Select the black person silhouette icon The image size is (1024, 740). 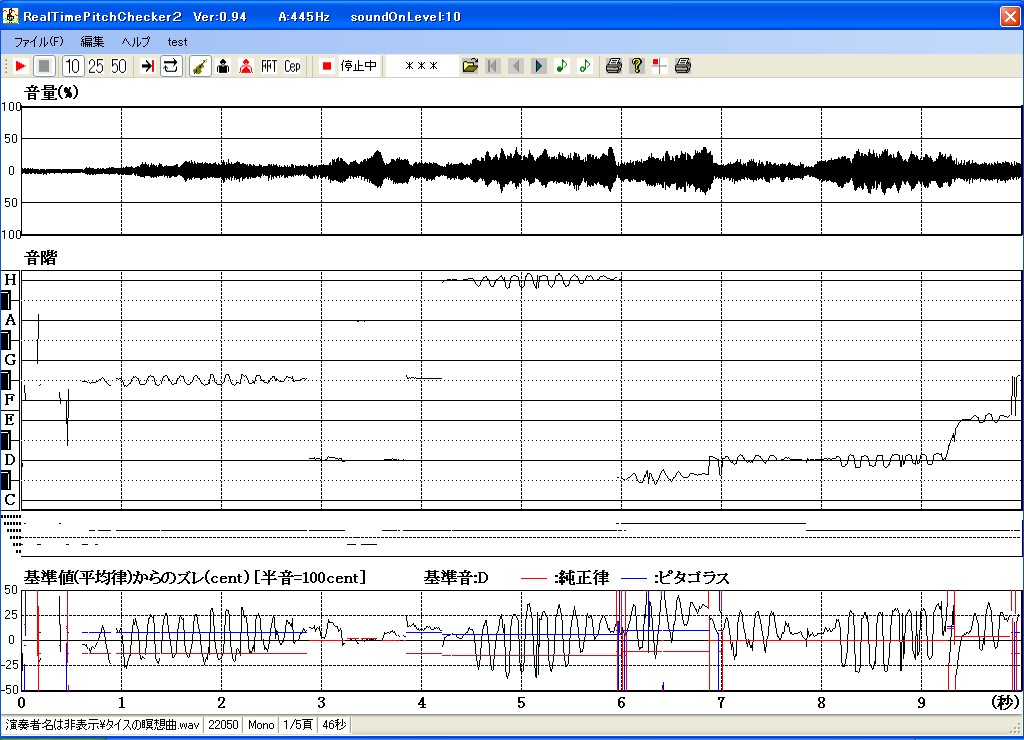pyautogui.click(x=223, y=66)
